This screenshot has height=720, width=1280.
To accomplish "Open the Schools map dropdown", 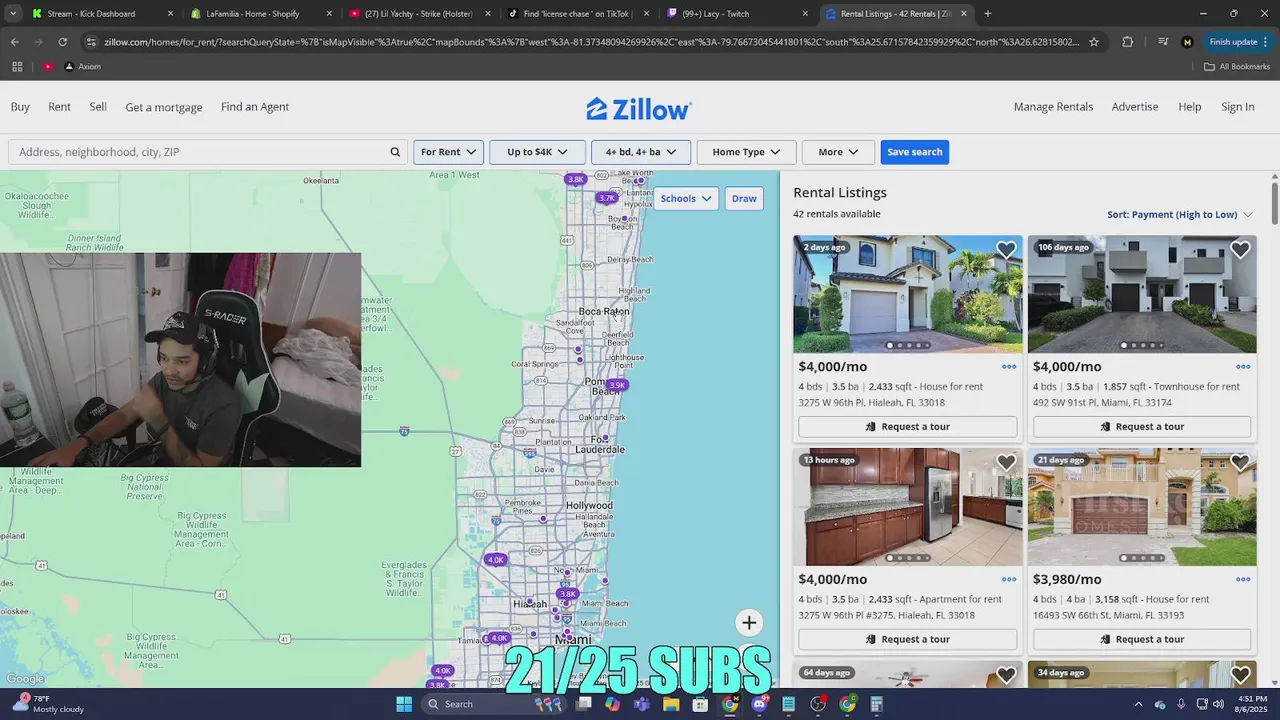I will (685, 198).
